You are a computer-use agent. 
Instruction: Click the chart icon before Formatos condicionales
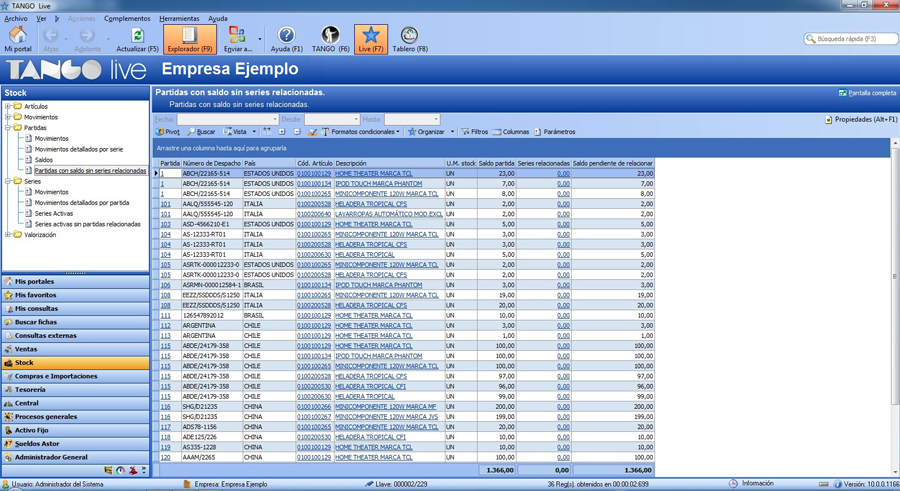click(x=312, y=132)
